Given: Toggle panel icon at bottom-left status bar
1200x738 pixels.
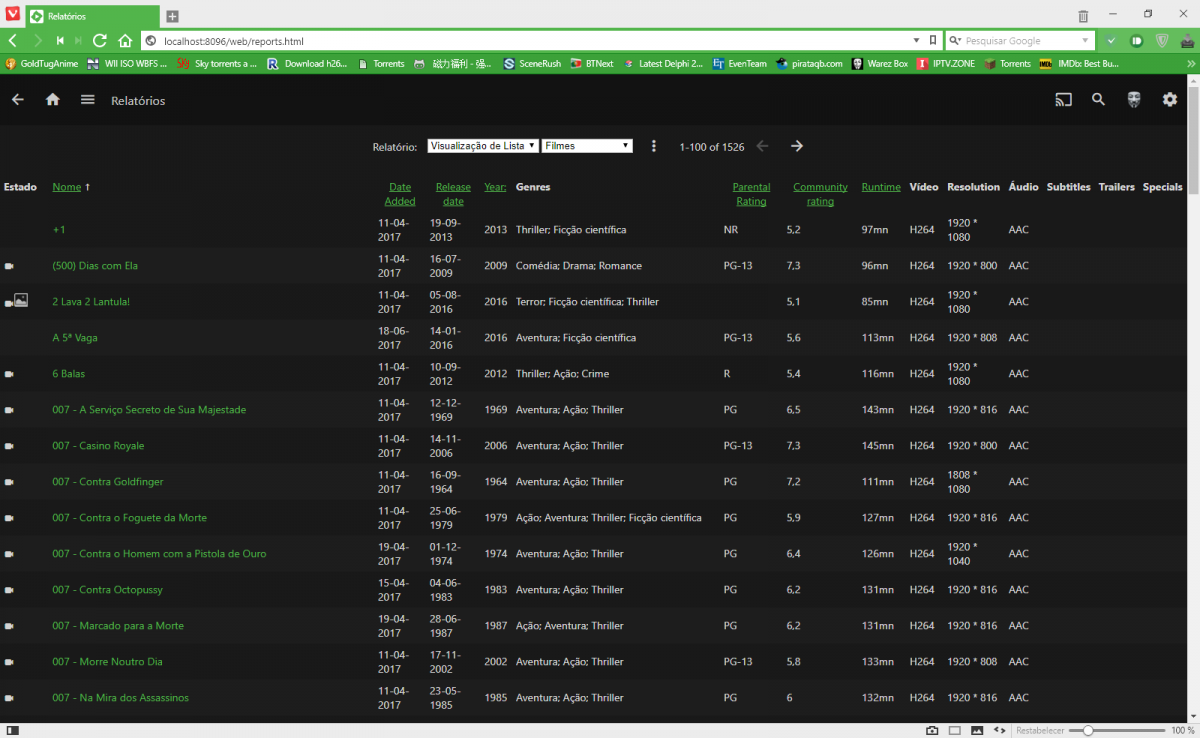Looking at the screenshot, I should 13,731.
